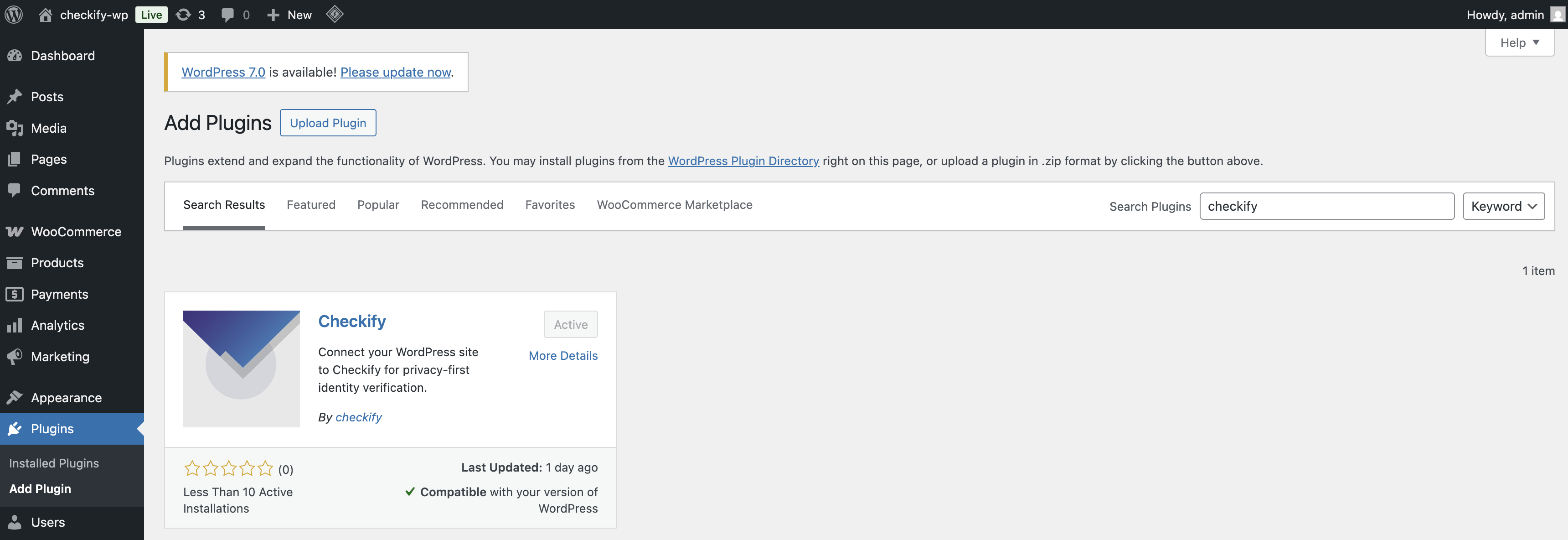Click the admin avatar icon
This screenshot has width=1568, height=540.
click(1557, 15)
